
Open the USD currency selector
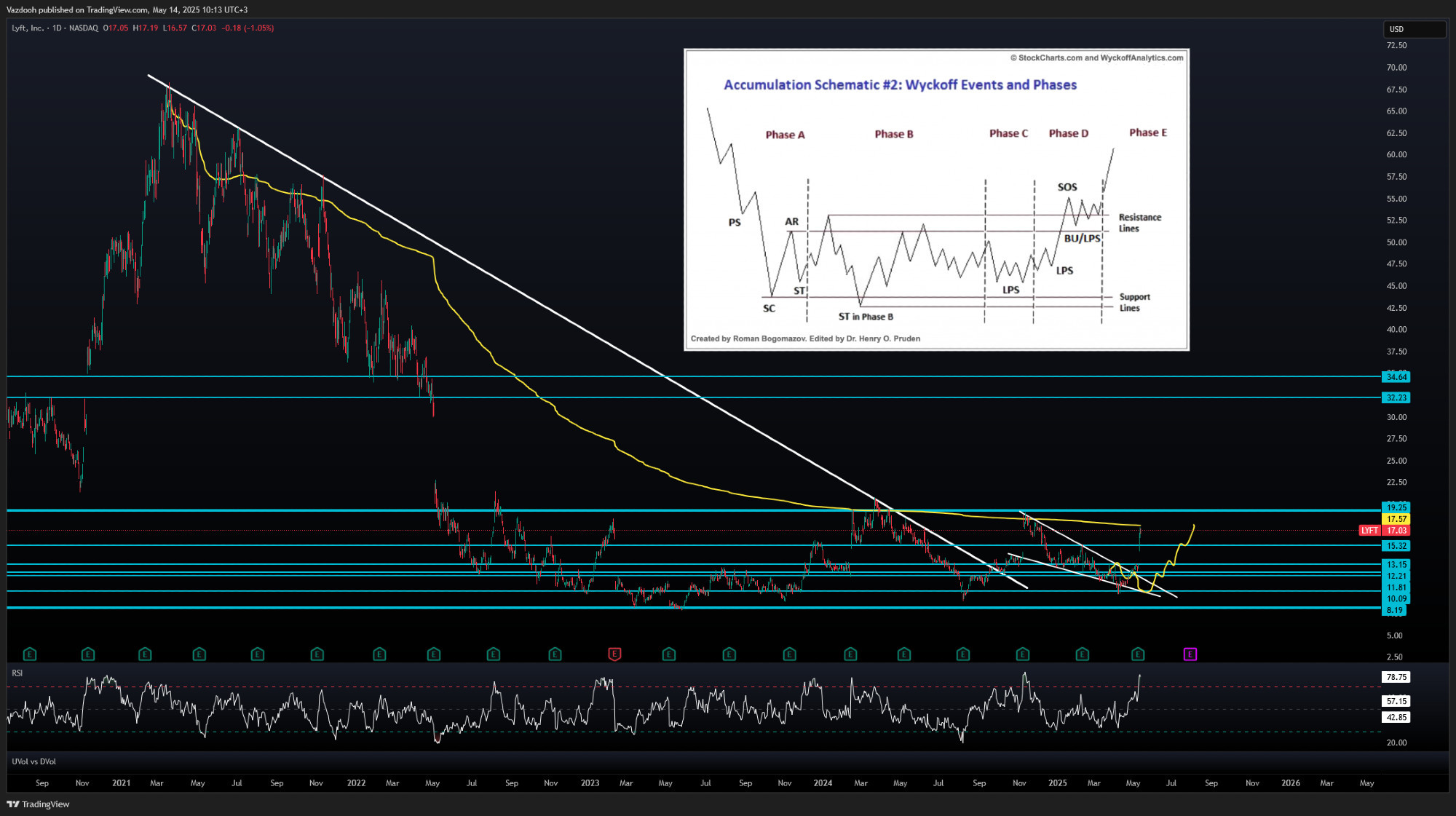coord(1414,29)
